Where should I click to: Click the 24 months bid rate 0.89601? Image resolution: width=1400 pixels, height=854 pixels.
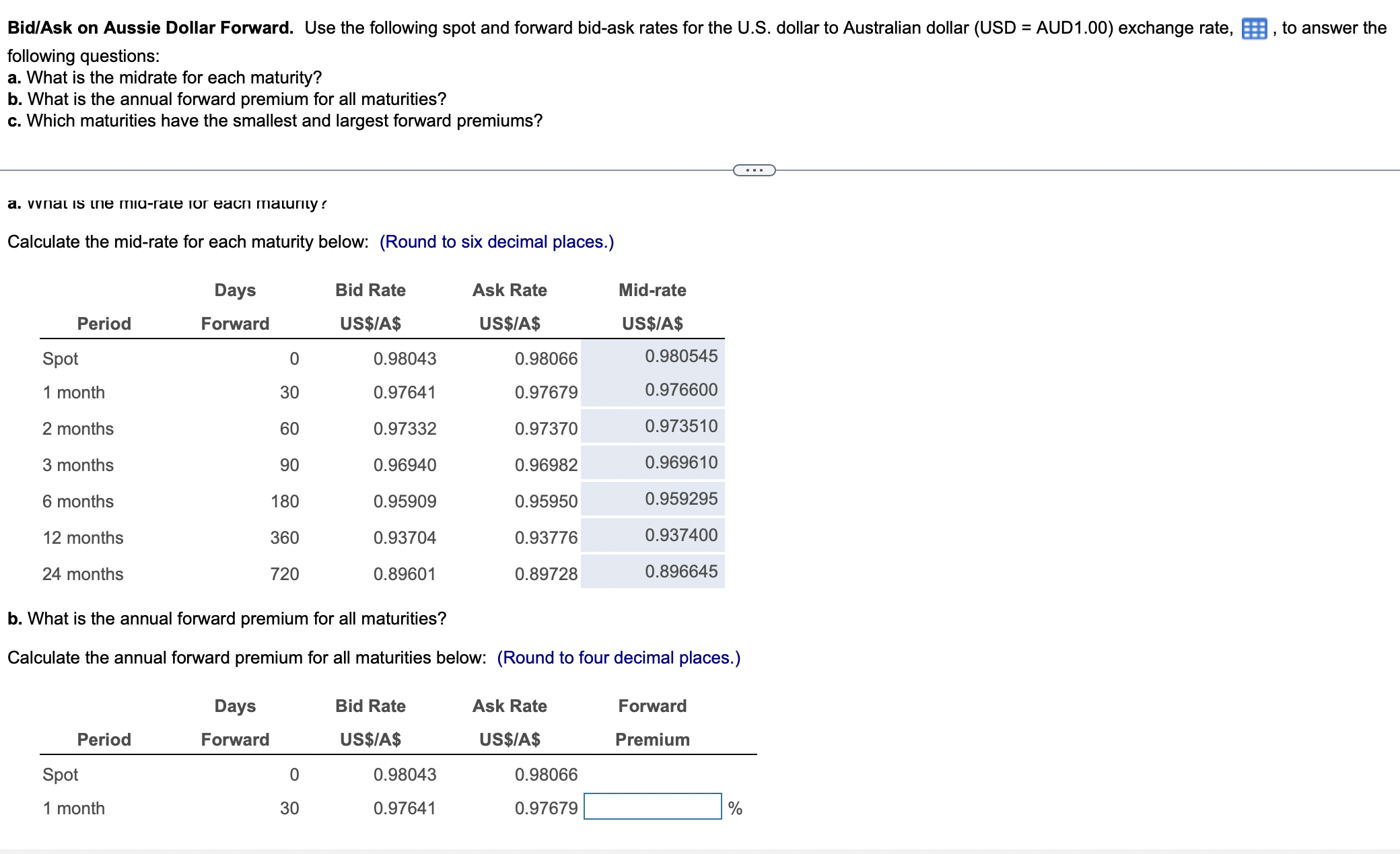(x=405, y=574)
